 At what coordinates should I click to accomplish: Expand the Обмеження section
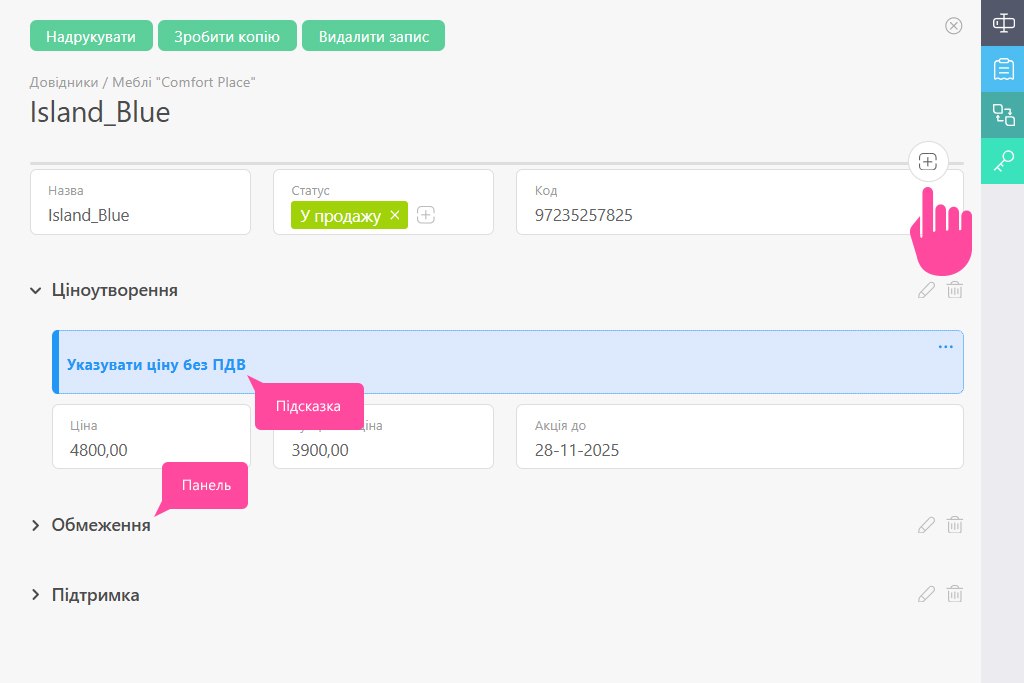coord(36,525)
